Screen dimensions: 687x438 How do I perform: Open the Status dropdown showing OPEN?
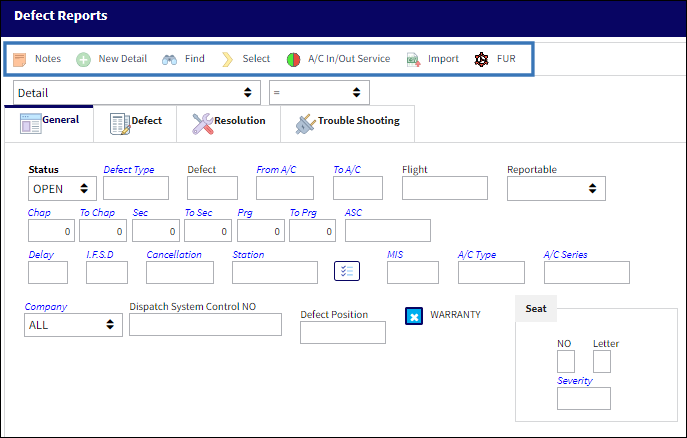(62, 189)
